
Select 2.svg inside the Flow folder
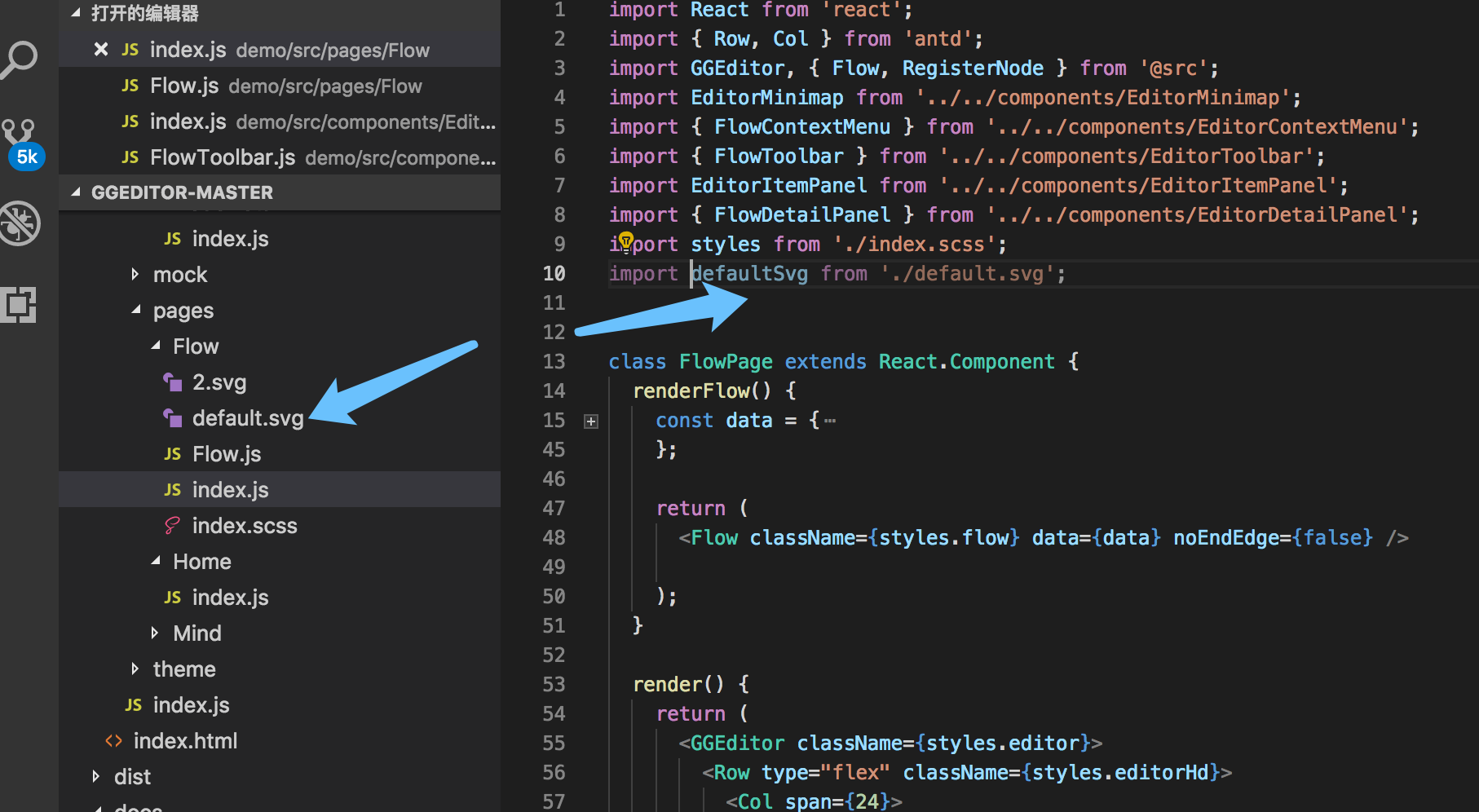[219, 382]
